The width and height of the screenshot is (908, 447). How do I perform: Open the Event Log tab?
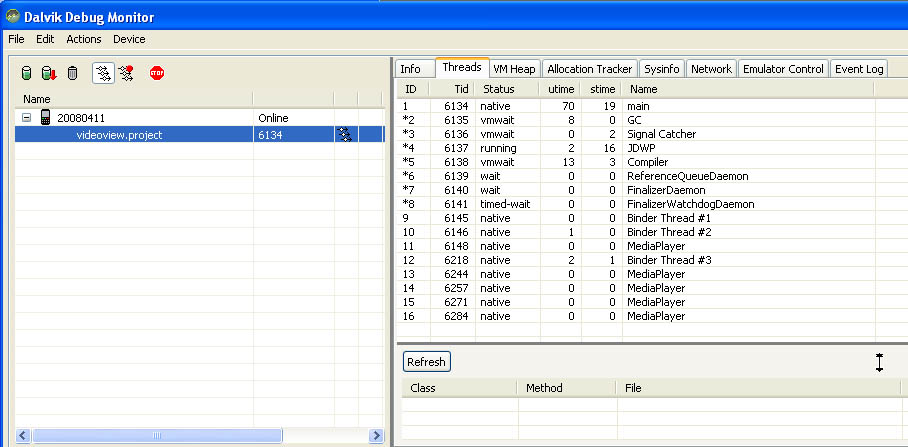(x=859, y=69)
